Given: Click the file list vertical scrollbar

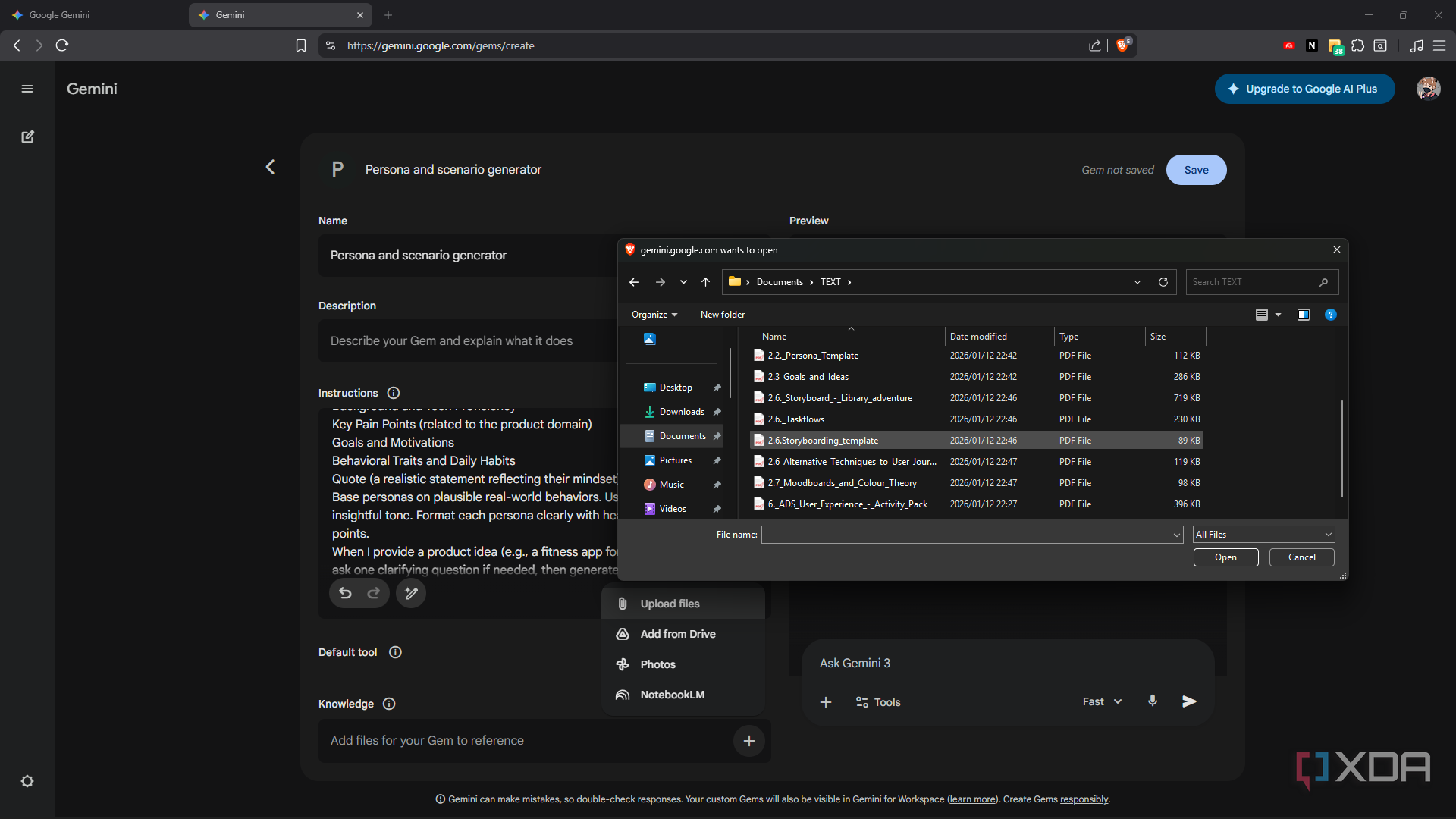Looking at the screenshot, I should coord(1342,447).
